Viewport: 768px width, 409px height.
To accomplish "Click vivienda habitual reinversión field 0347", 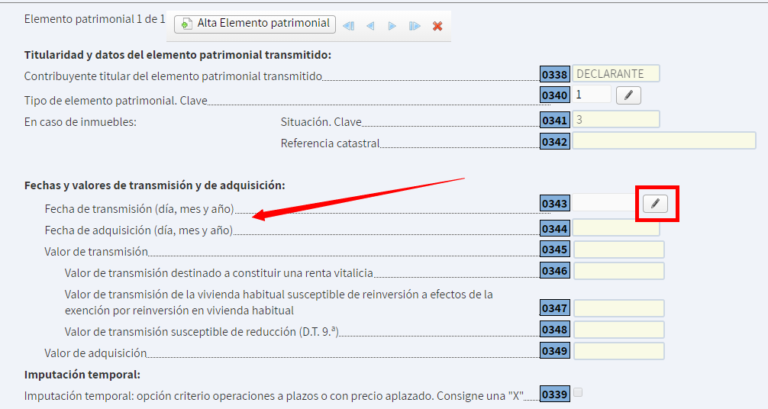I will point(619,309).
